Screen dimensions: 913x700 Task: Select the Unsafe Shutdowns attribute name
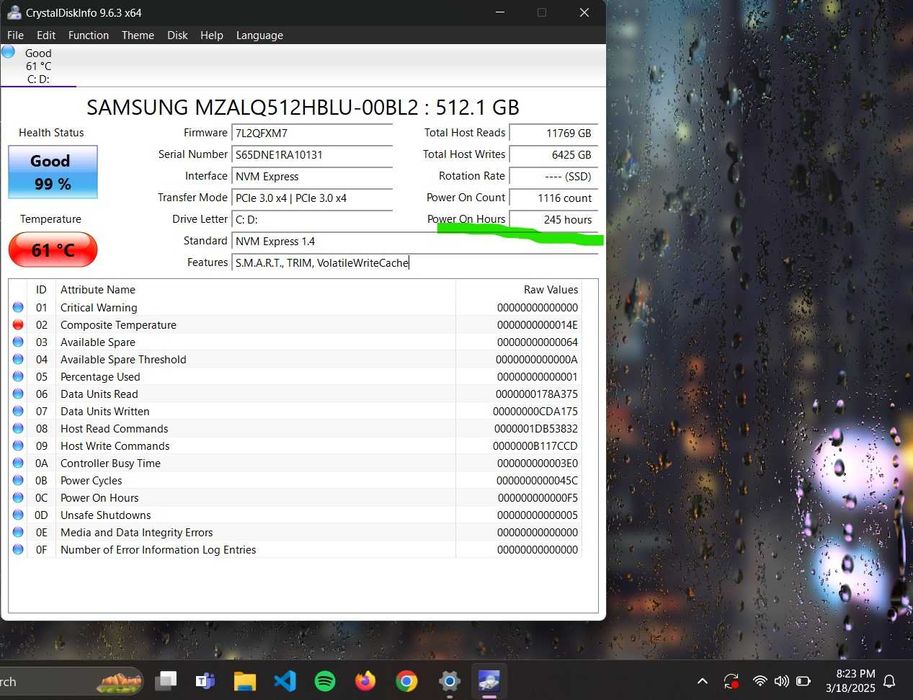click(x=105, y=515)
